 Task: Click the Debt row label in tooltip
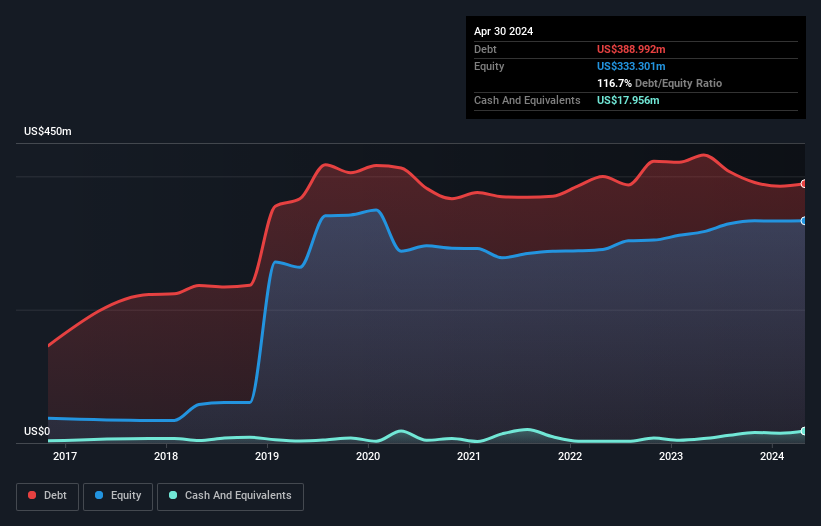[x=485, y=49]
